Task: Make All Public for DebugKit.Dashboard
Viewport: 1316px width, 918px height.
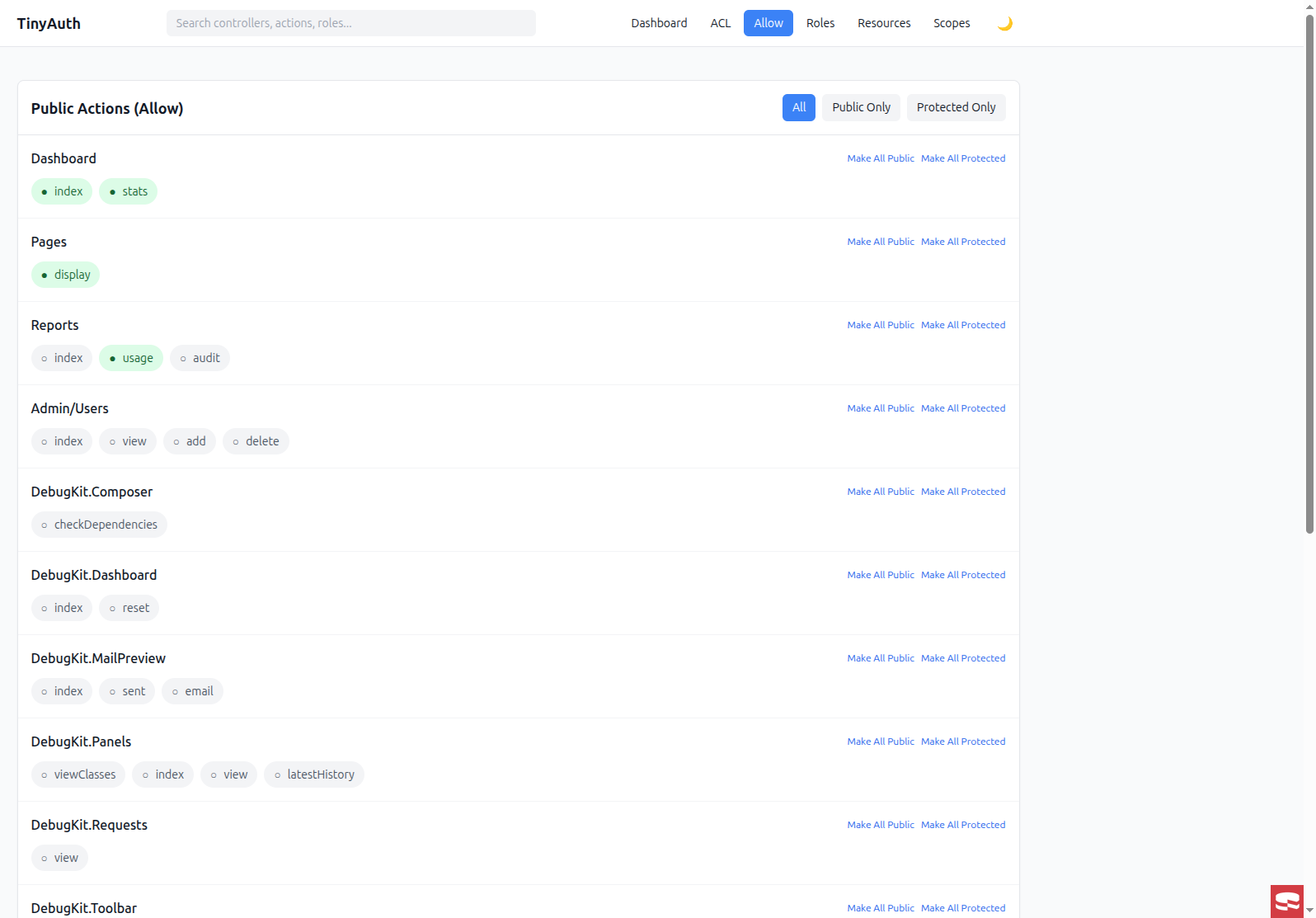Action: coord(881,575)
